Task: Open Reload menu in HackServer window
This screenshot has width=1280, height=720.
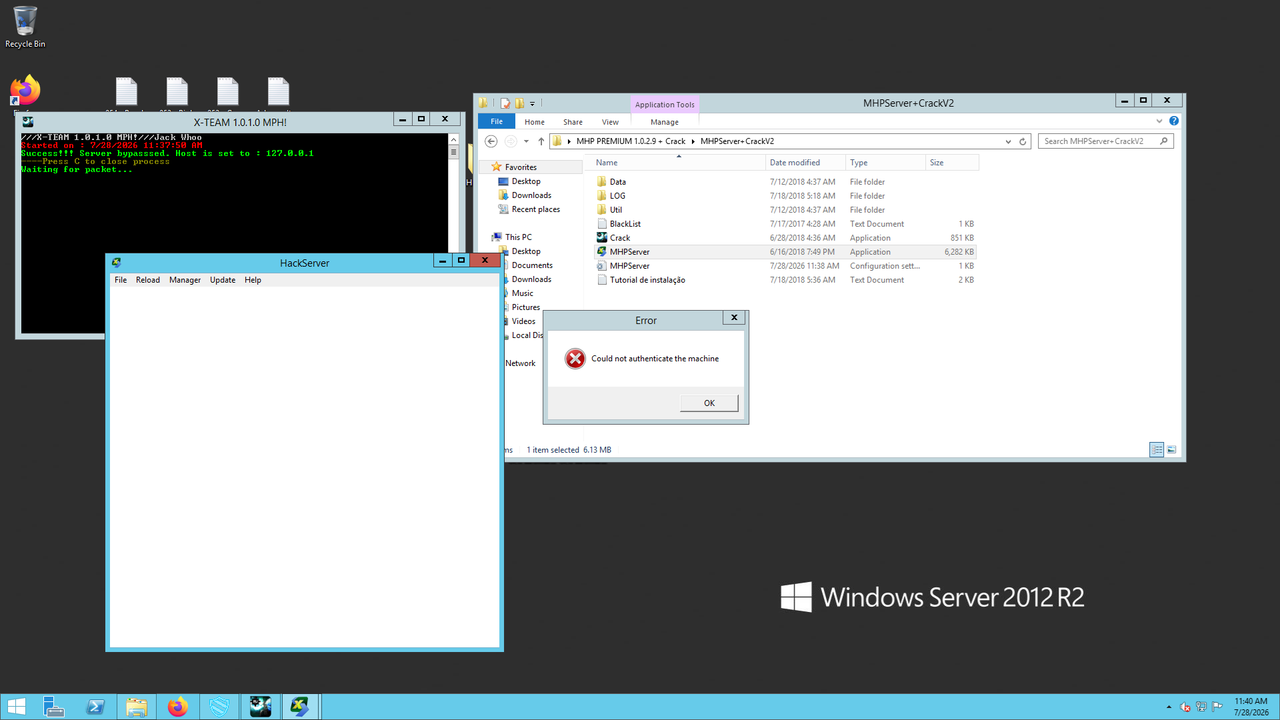Action: point(148,280)
